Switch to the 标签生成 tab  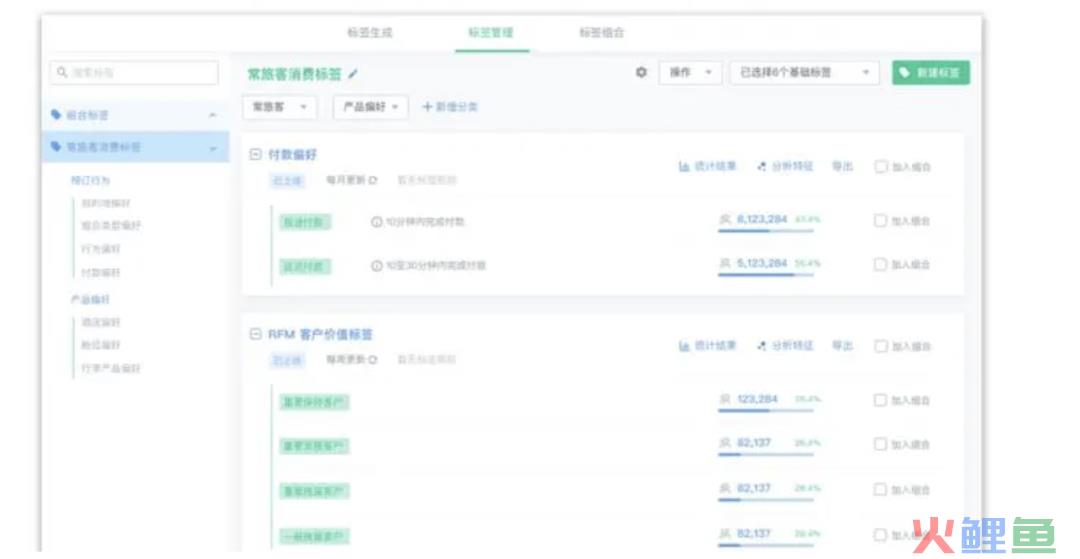pyautogui.click(x=370, y=32)
